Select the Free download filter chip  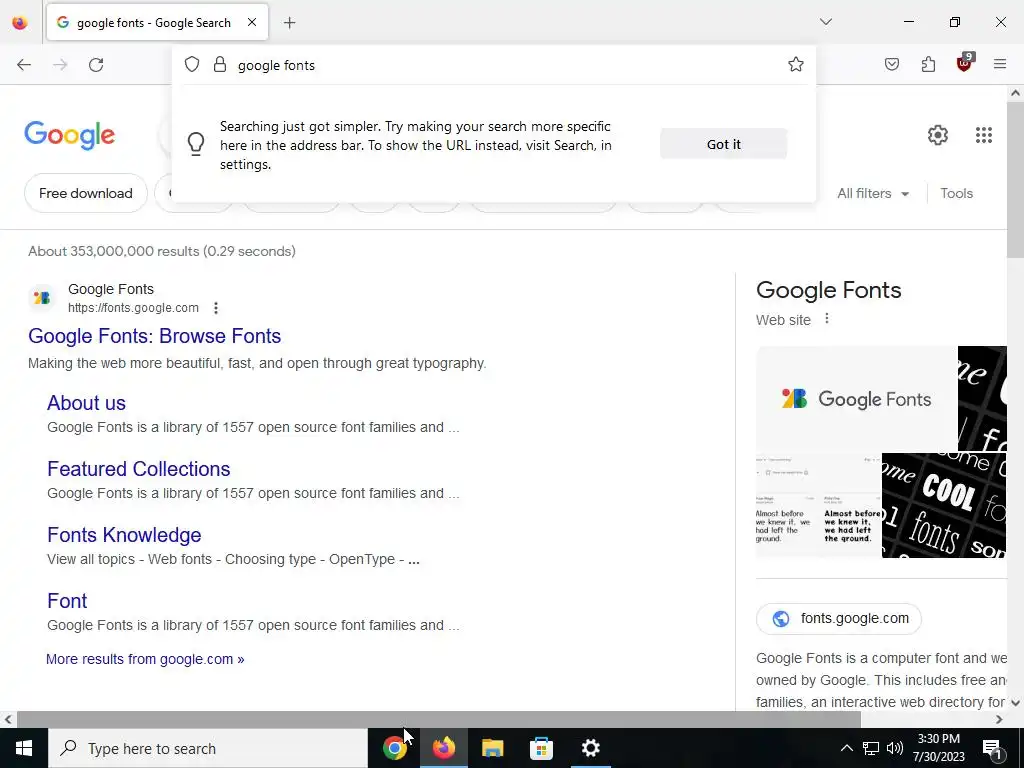86,193
